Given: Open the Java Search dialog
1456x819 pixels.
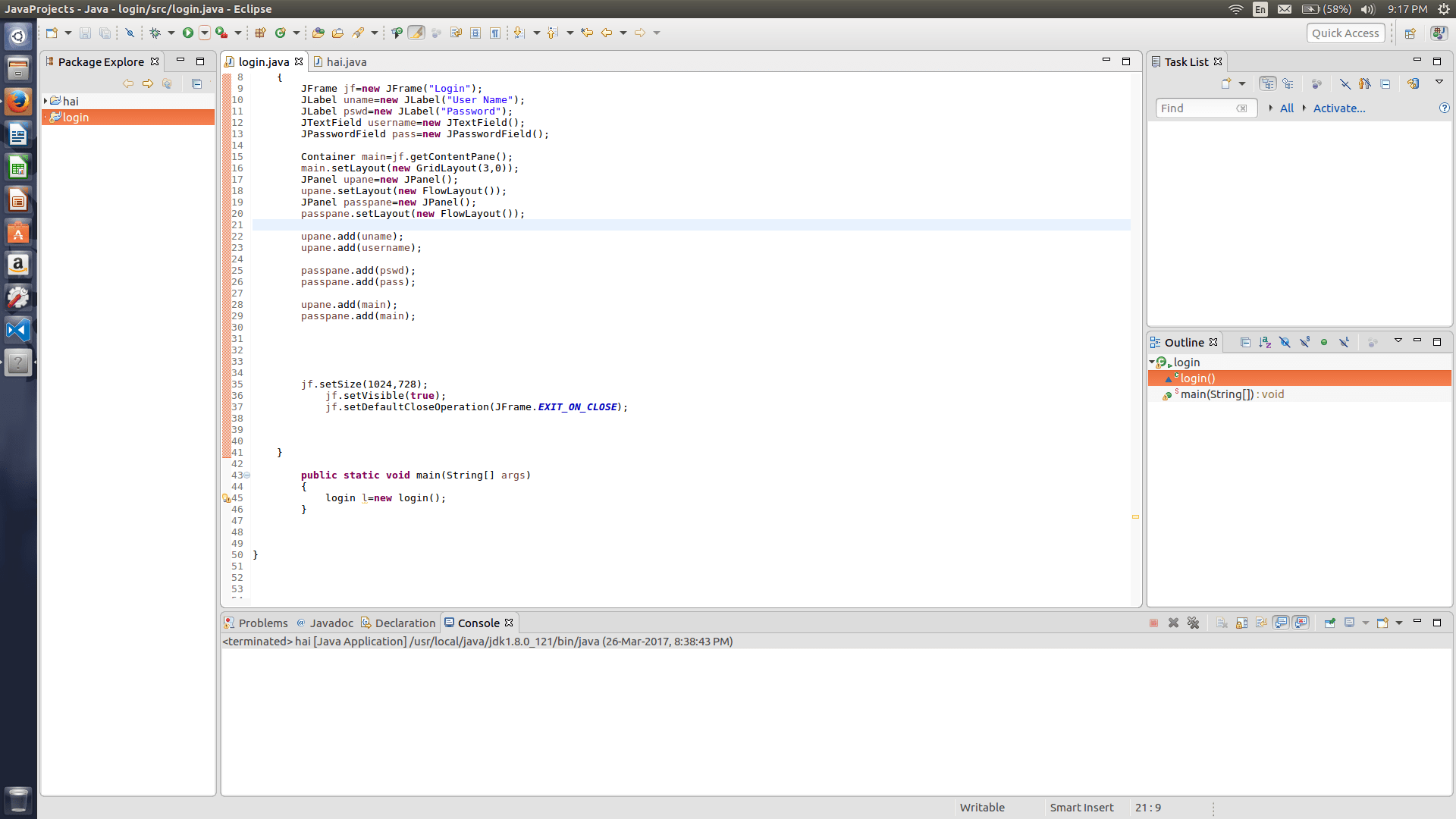Looking at the screenshot, I should point(359,33).
